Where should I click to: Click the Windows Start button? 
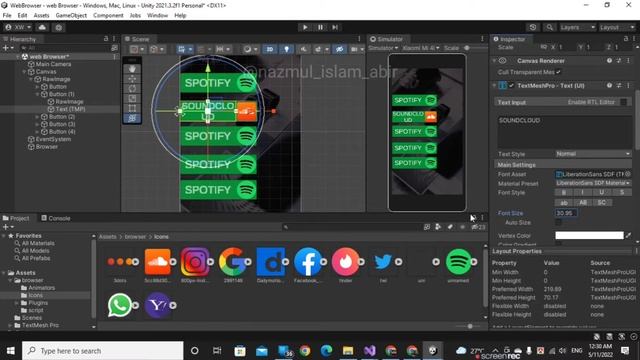pyautogui.click(x=11, y=351)
